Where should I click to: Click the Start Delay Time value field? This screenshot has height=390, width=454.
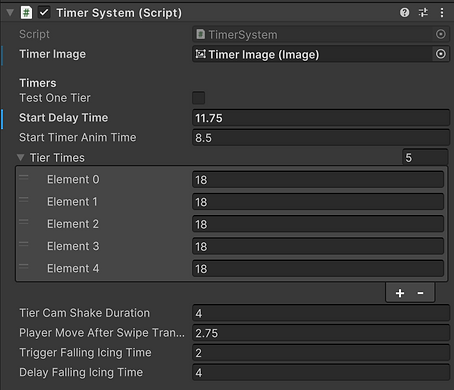[x=321, y=118]
